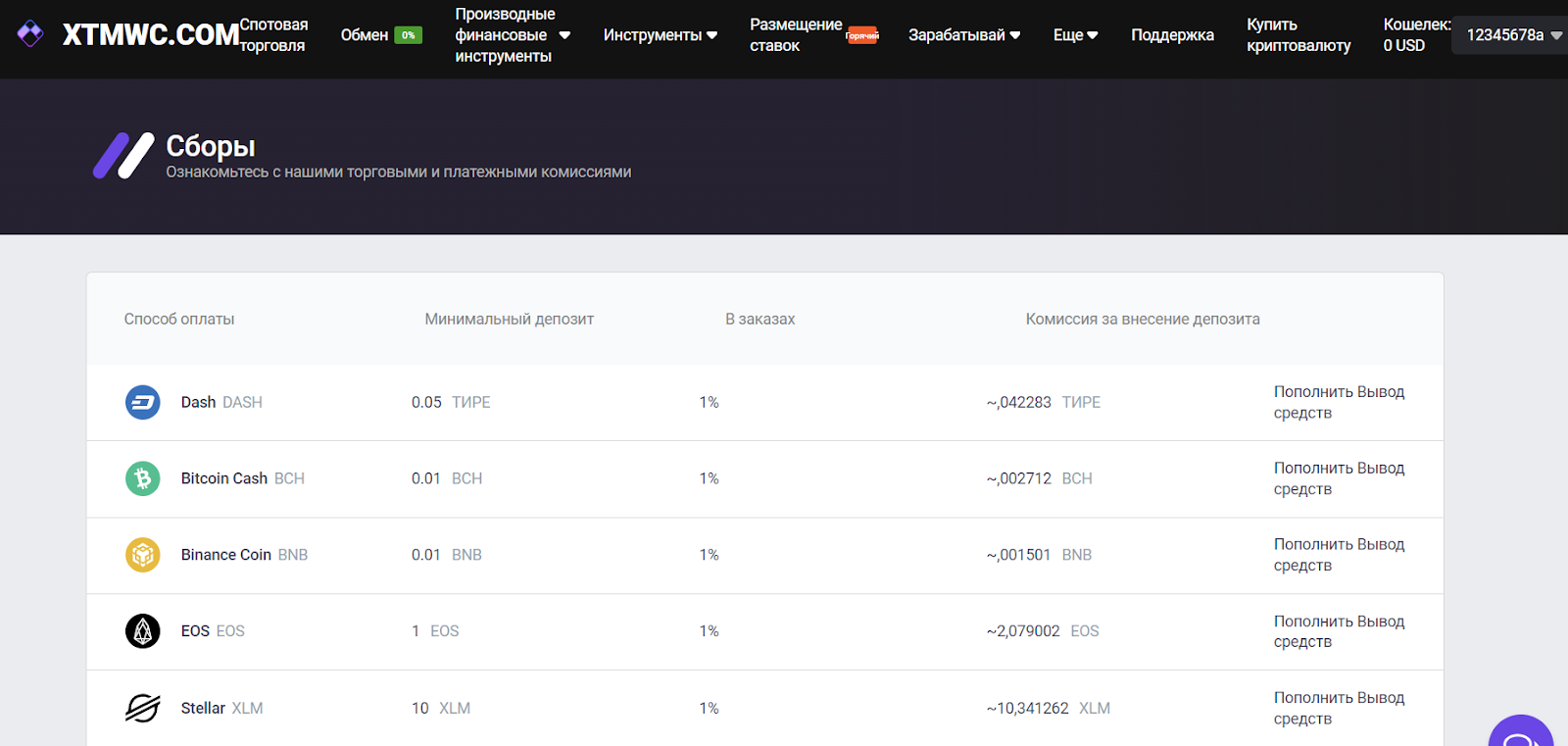
Task: Select the Binance Coin BNB name cell
Action: click(x=244, y=555)
